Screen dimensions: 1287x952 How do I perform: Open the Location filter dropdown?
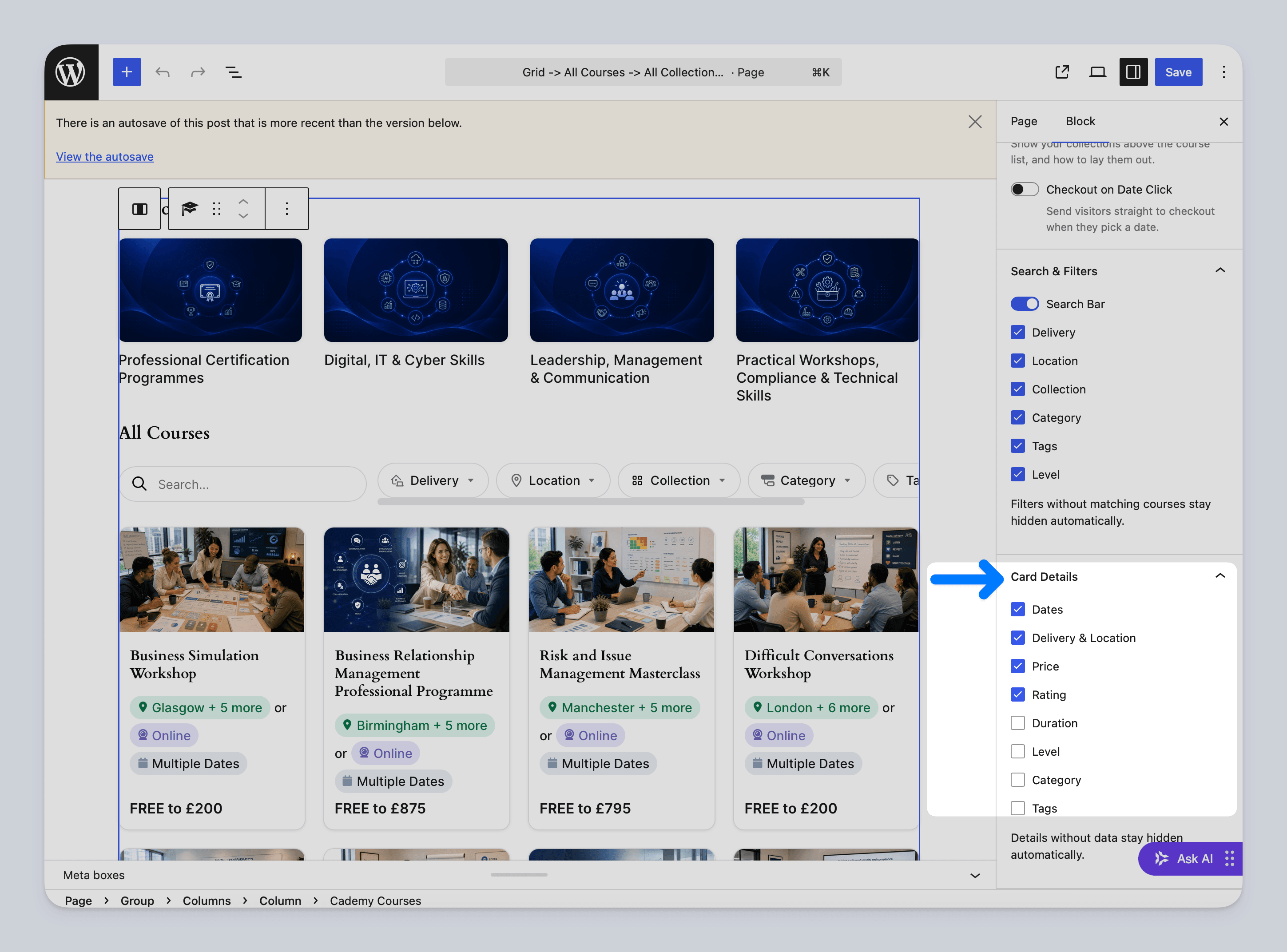coord(553,480)
